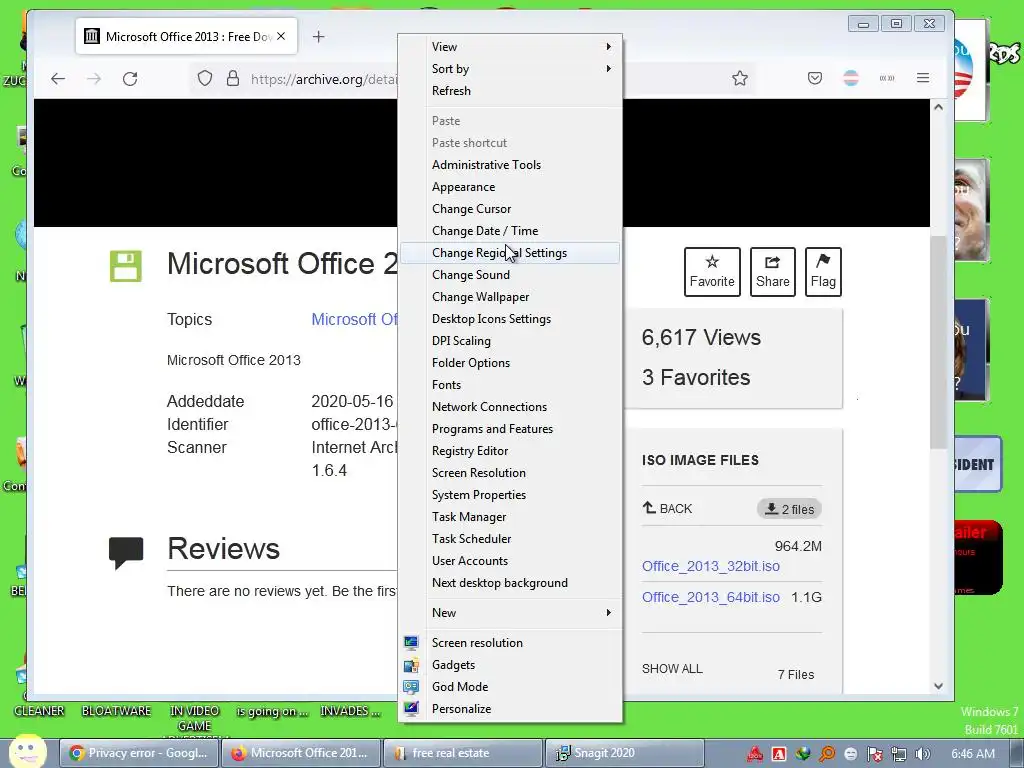Expand the New submenu
This screenshot has height=768, width=1024.
[x=509, y=613]
